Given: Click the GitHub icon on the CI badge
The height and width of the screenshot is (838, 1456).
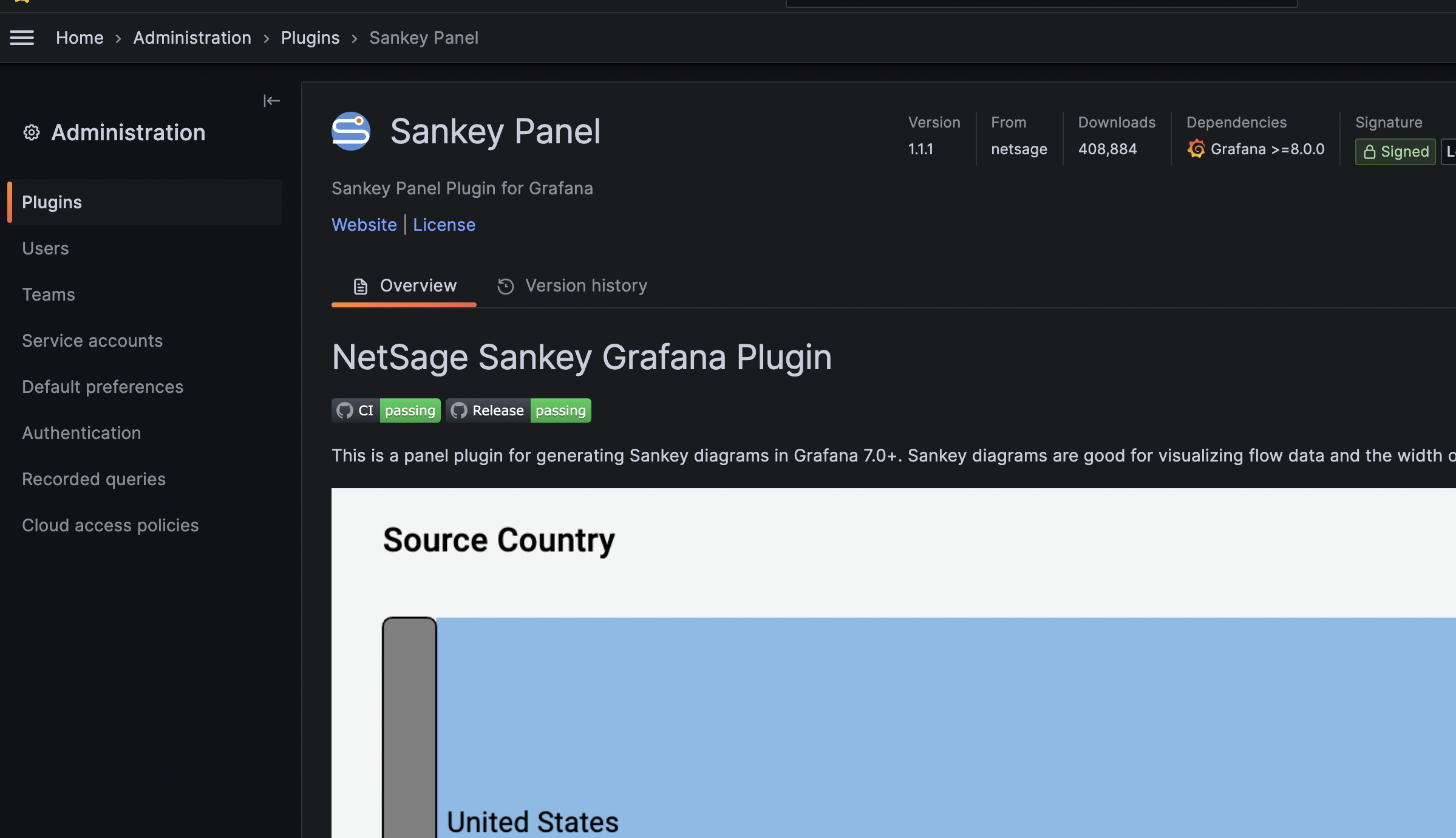Looking at the screenshot, I should click(343, 410).
